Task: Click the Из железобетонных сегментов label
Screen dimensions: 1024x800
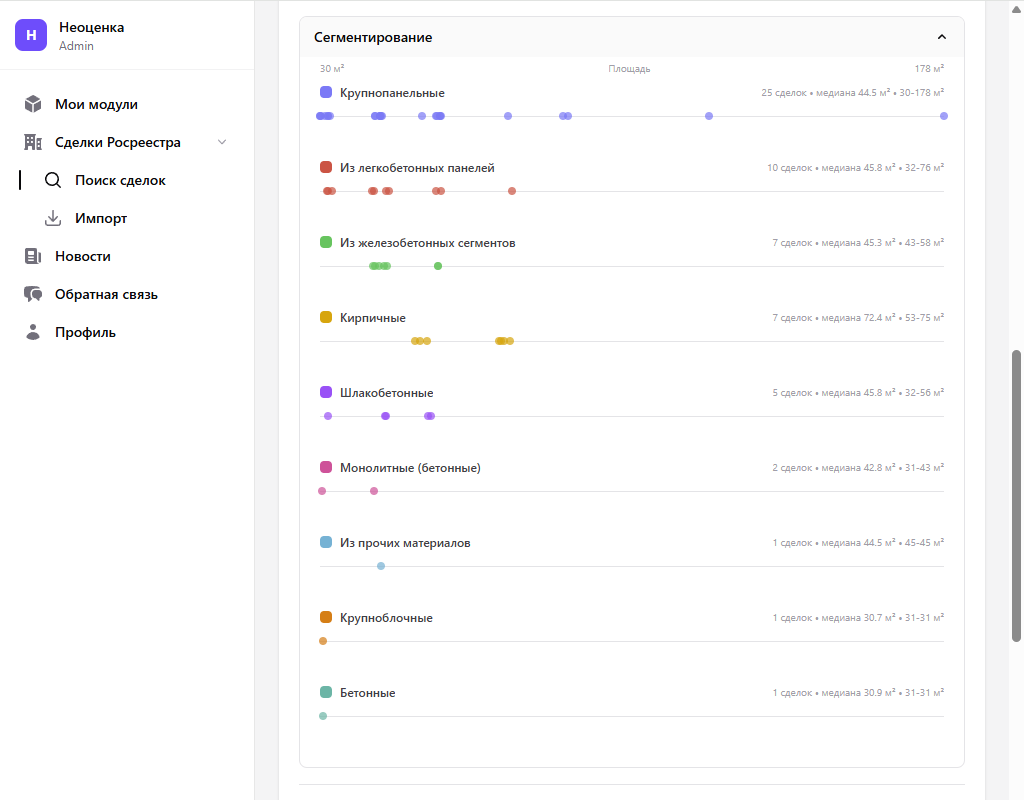Action: coord(427,243)
